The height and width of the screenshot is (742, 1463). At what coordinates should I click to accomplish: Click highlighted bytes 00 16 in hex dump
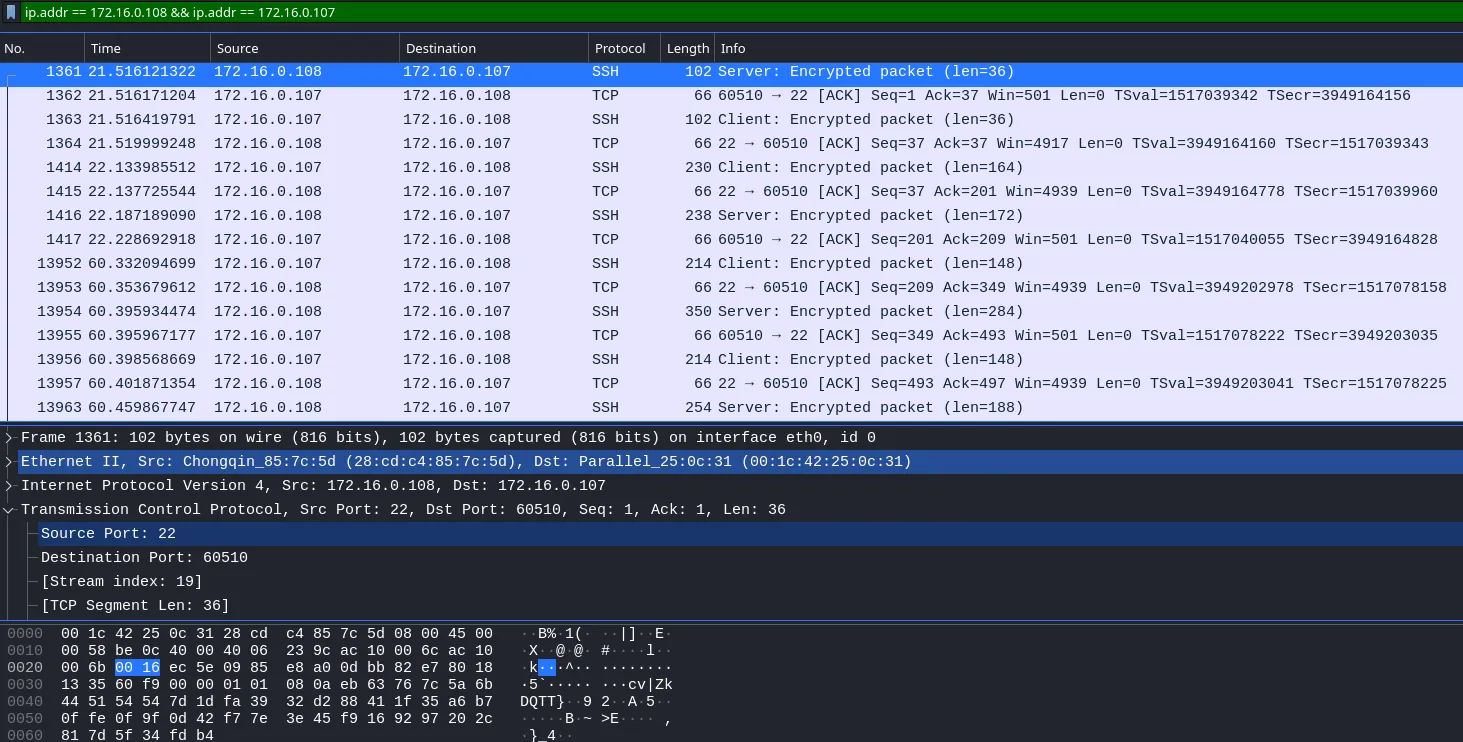coord(137,667)
